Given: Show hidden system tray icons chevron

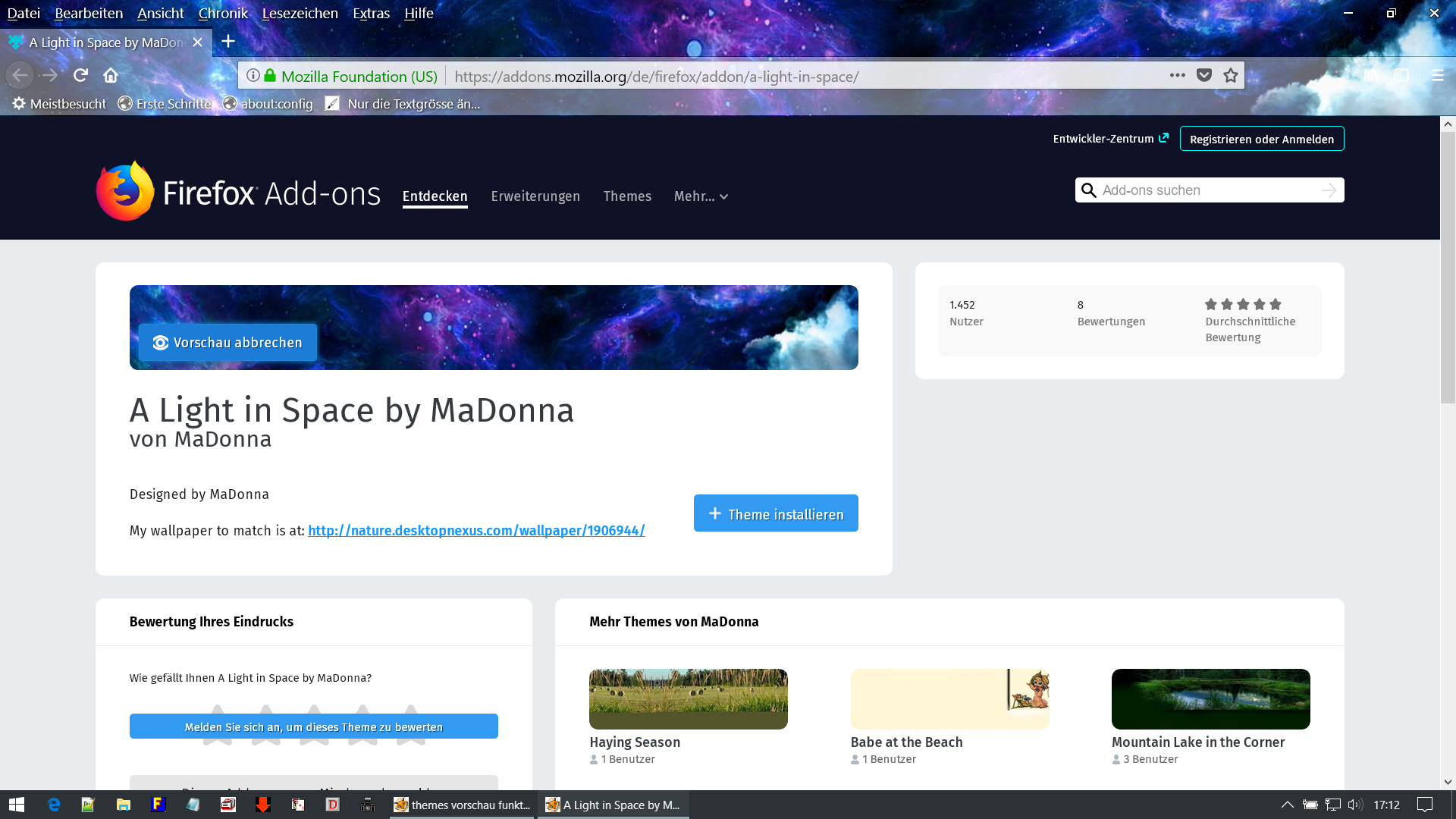Looking at the screenshot, I should click(x=1287, y=805).
